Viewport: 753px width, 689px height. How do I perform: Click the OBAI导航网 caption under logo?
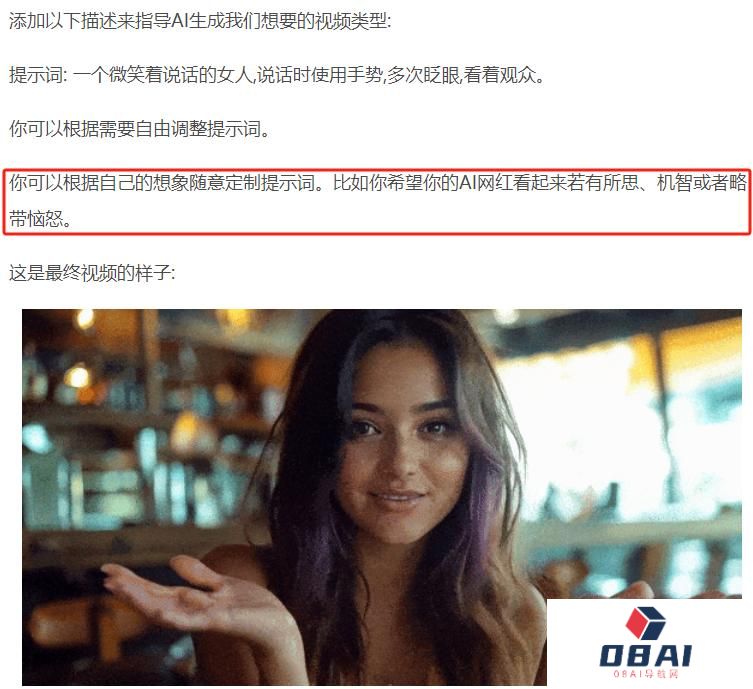pyautogui.click(x=645, y=674)
